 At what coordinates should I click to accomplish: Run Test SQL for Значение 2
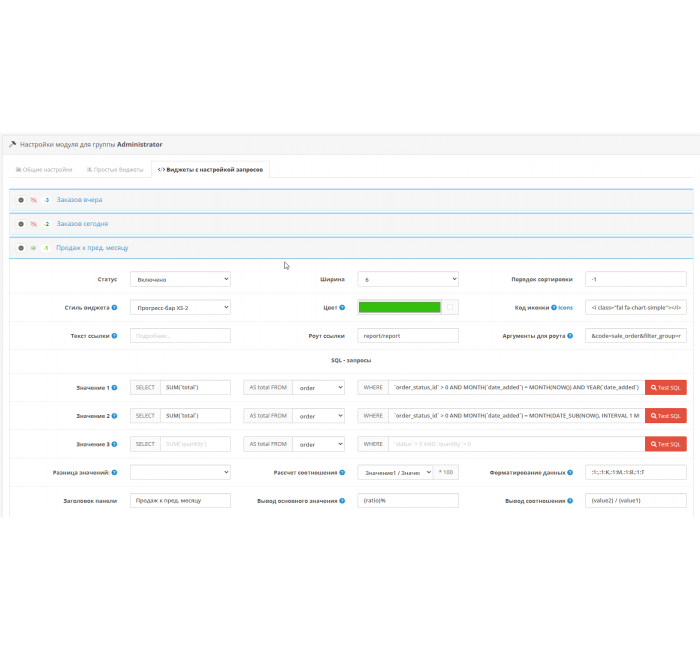[x=666, y=416]
